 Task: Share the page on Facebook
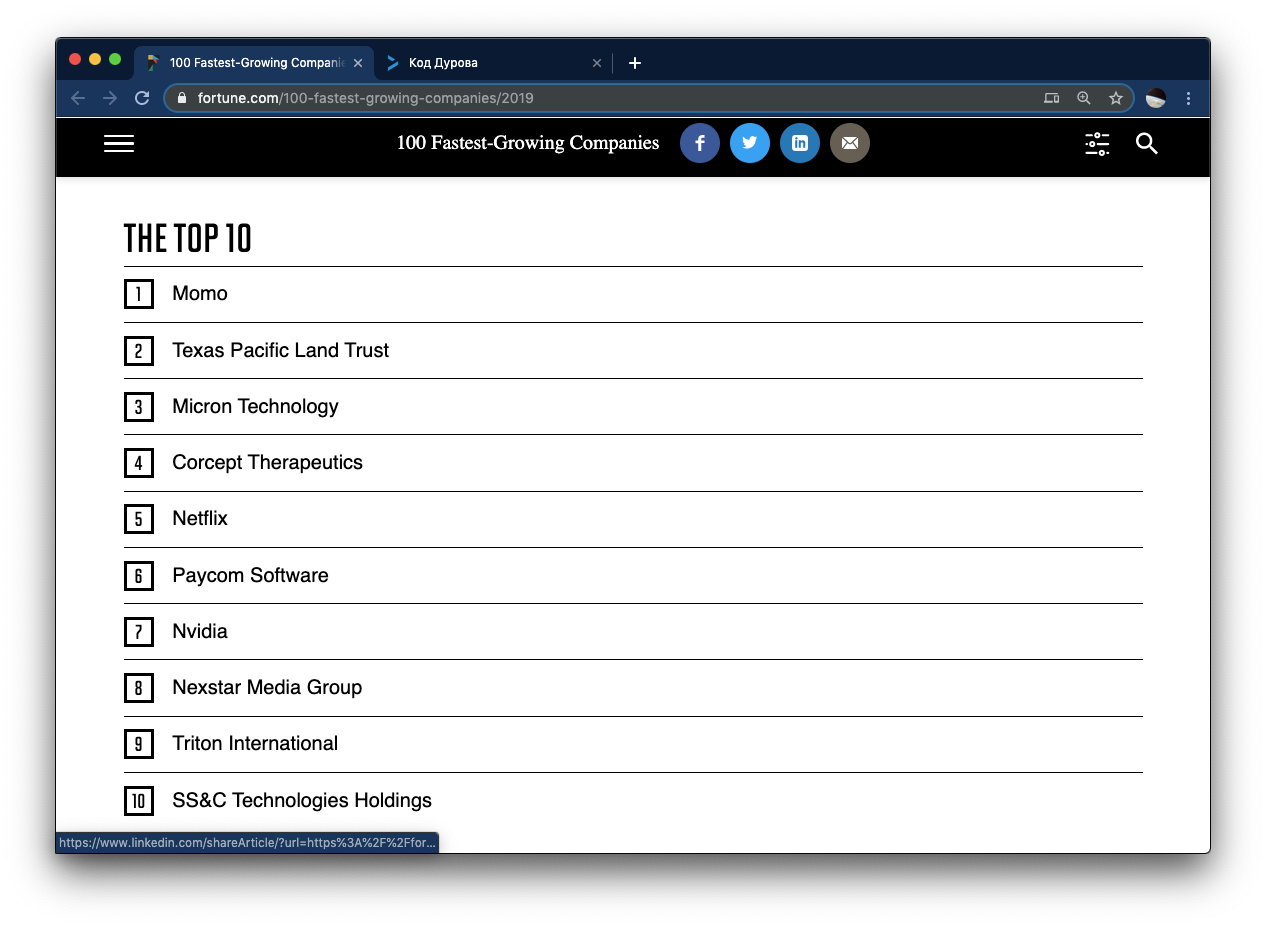tap(700, 143)
